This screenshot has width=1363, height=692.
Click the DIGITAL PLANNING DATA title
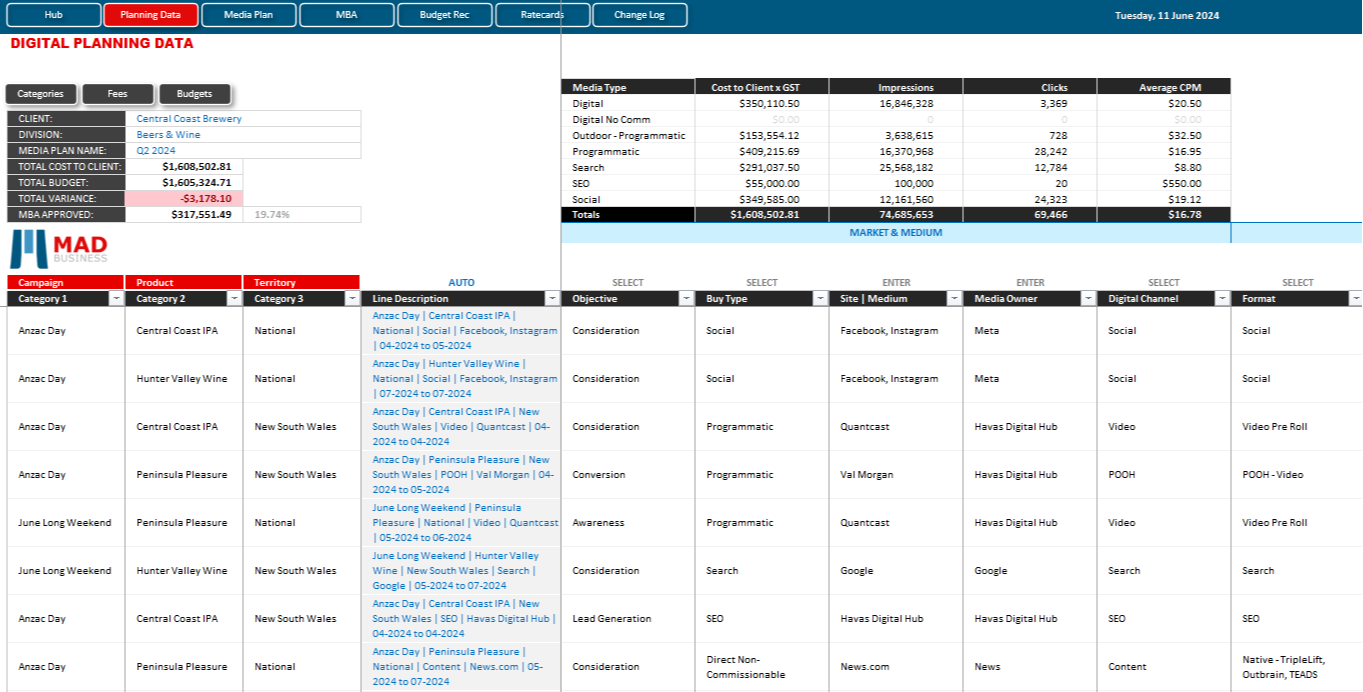tap(102, 44)
